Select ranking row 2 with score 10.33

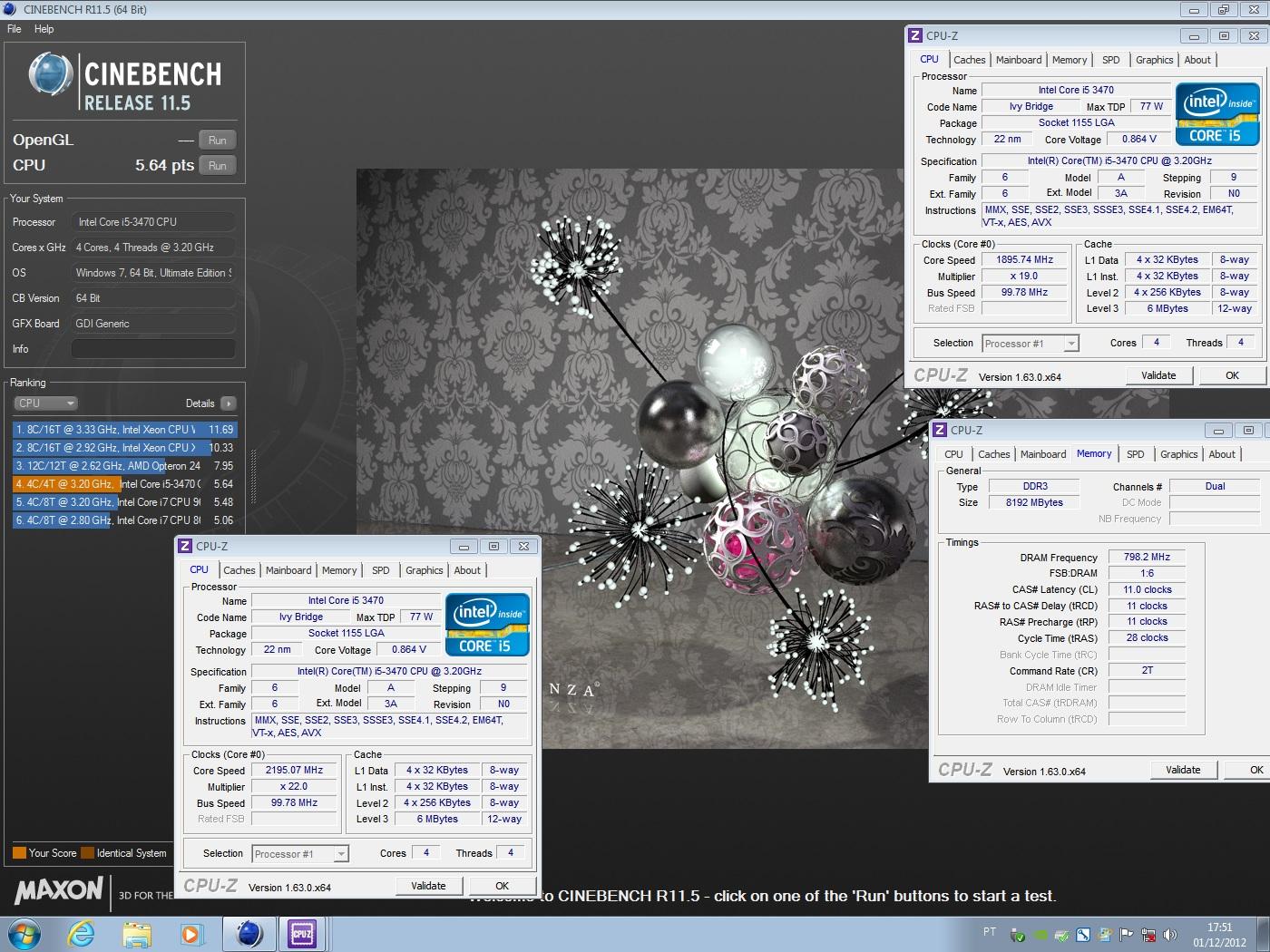point(125,448)
